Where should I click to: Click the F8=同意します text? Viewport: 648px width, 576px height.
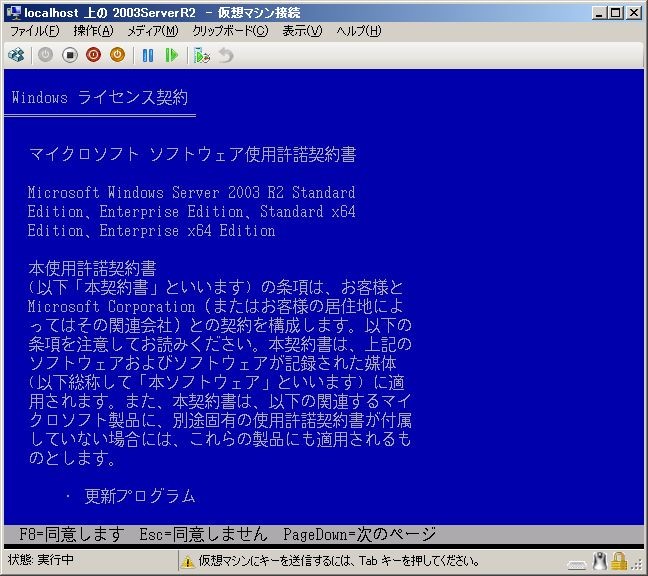pos(72,534)
